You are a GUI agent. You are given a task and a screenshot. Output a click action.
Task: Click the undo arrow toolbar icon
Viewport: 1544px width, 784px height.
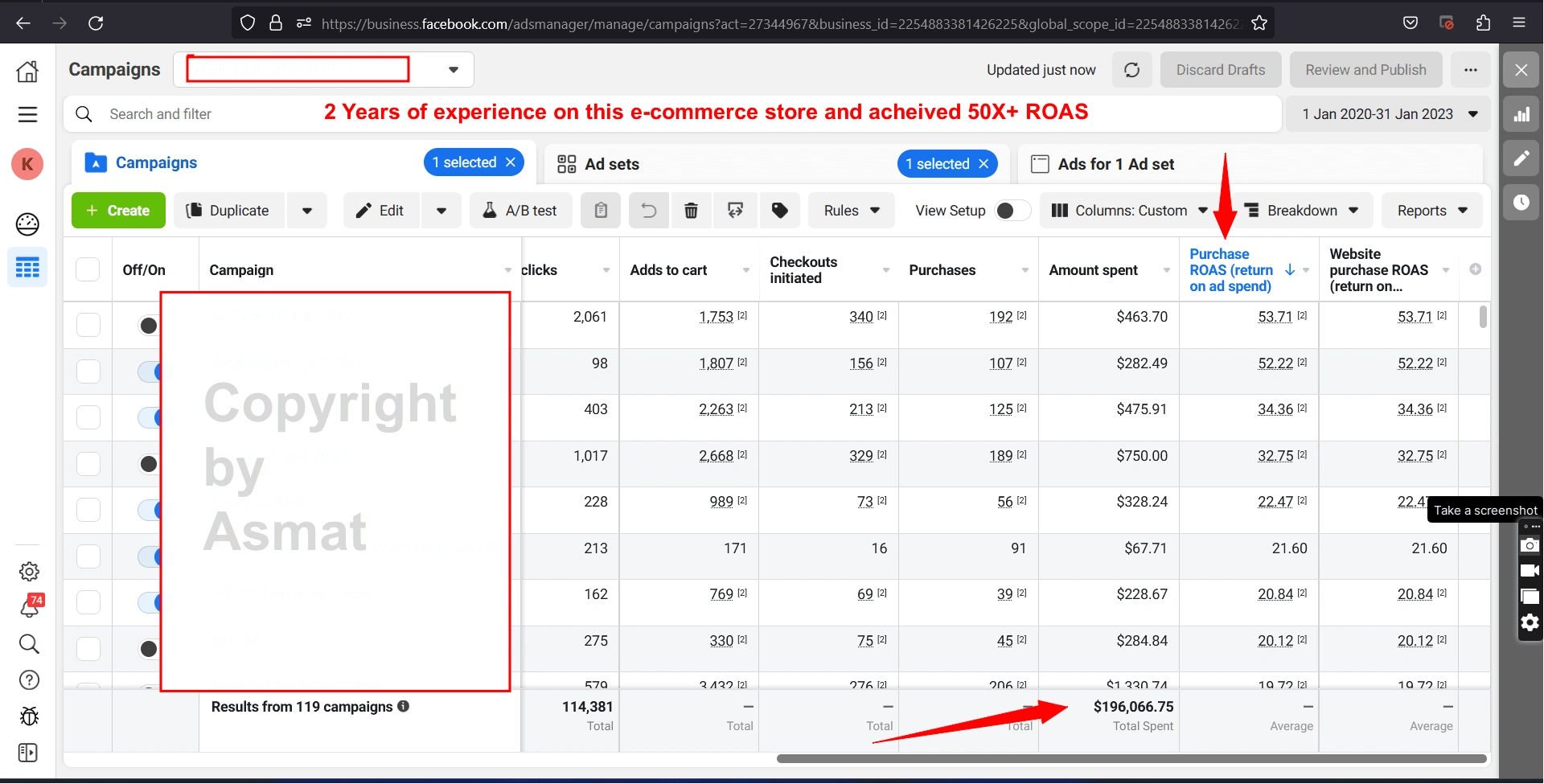pyautogui.click(x=649, y=211)
